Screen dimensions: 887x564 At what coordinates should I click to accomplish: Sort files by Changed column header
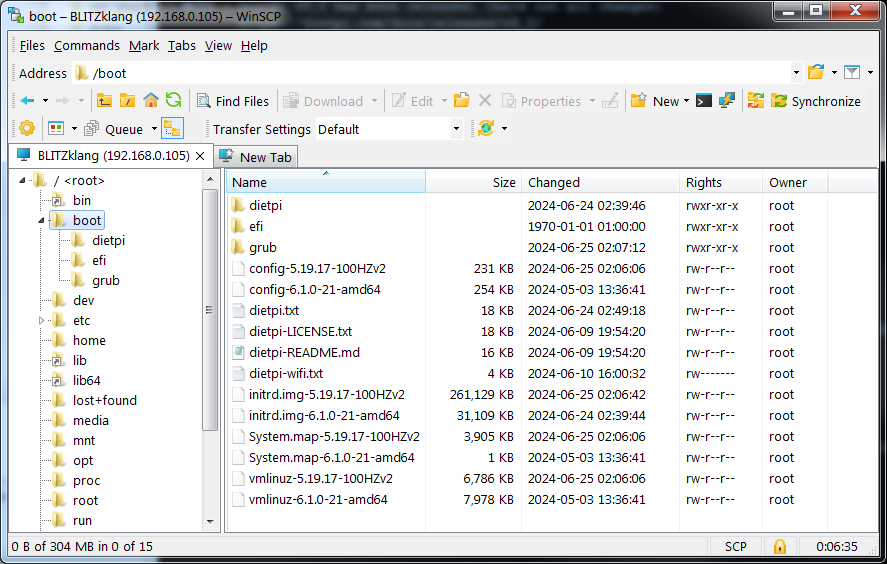554,182
